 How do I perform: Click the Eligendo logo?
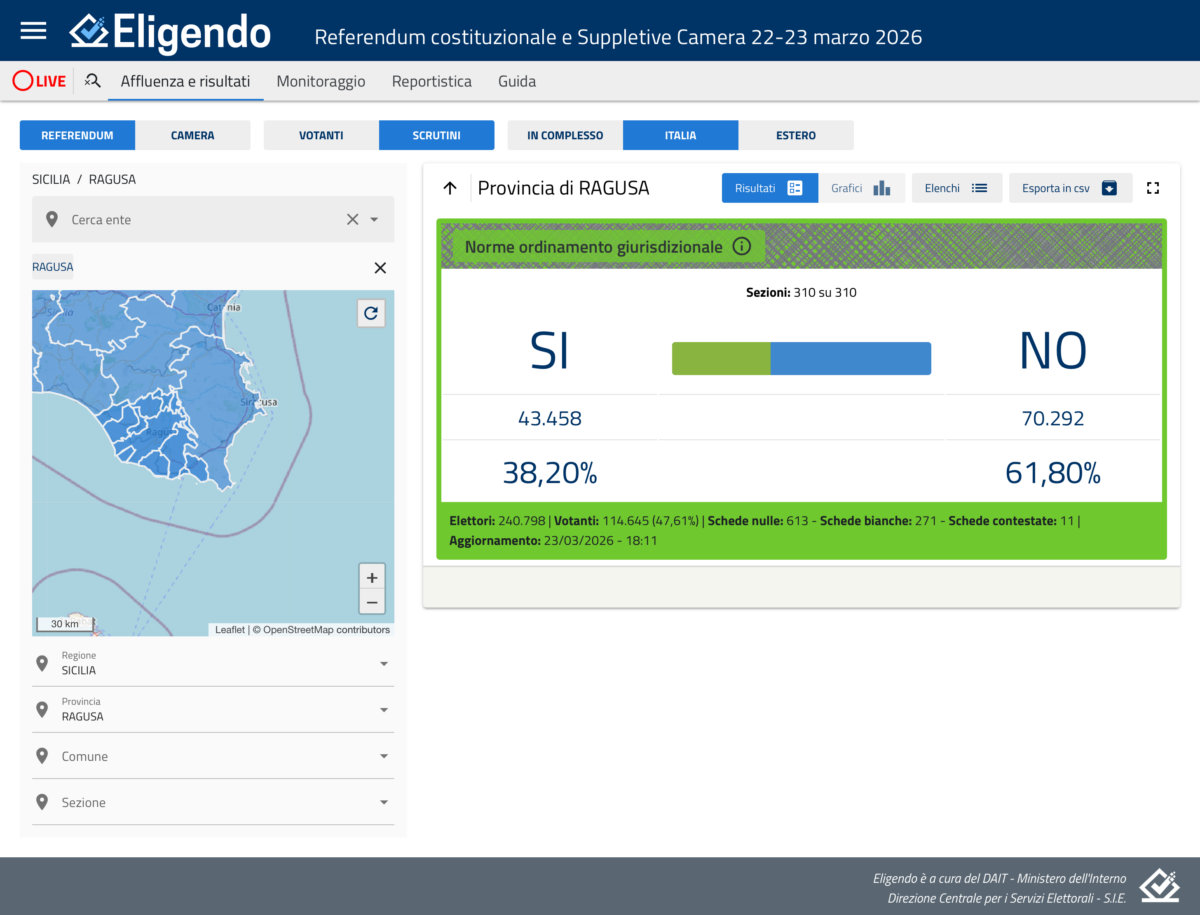tap(170, 32)
